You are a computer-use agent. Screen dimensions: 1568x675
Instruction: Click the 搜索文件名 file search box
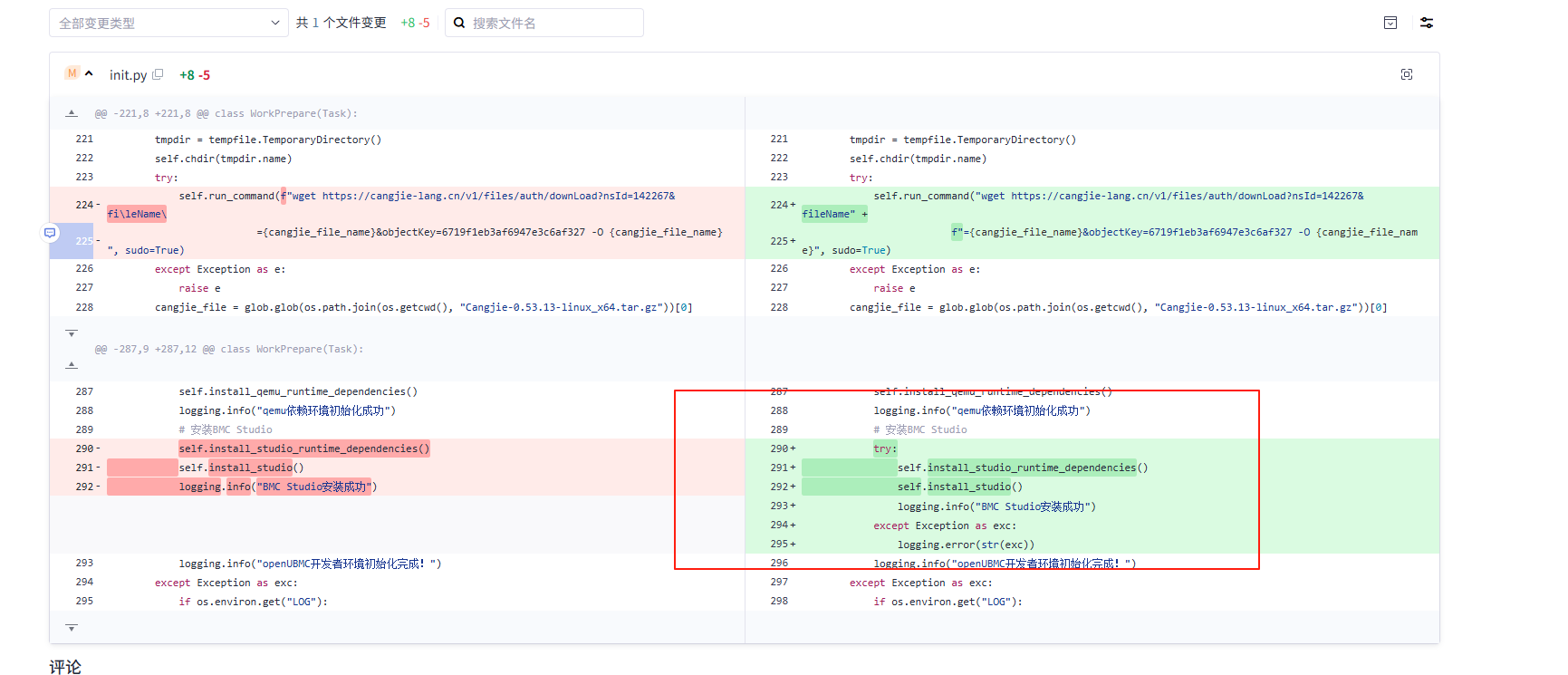click(553, 23)
